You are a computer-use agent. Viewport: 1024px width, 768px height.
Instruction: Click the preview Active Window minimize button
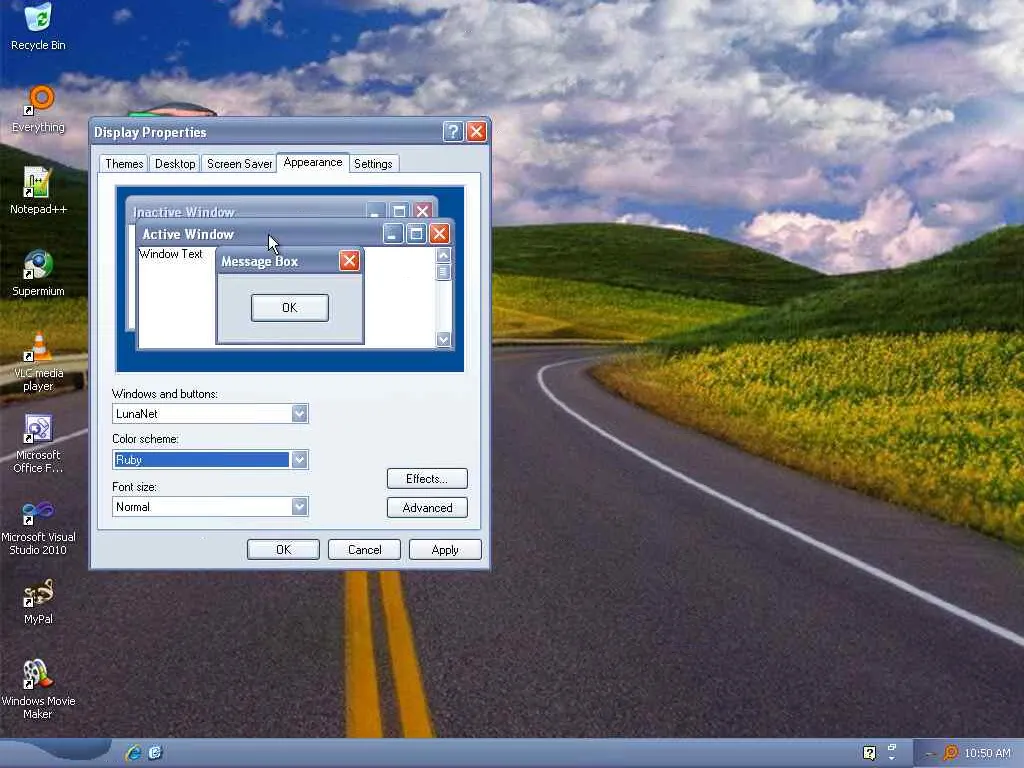(392, 233)
